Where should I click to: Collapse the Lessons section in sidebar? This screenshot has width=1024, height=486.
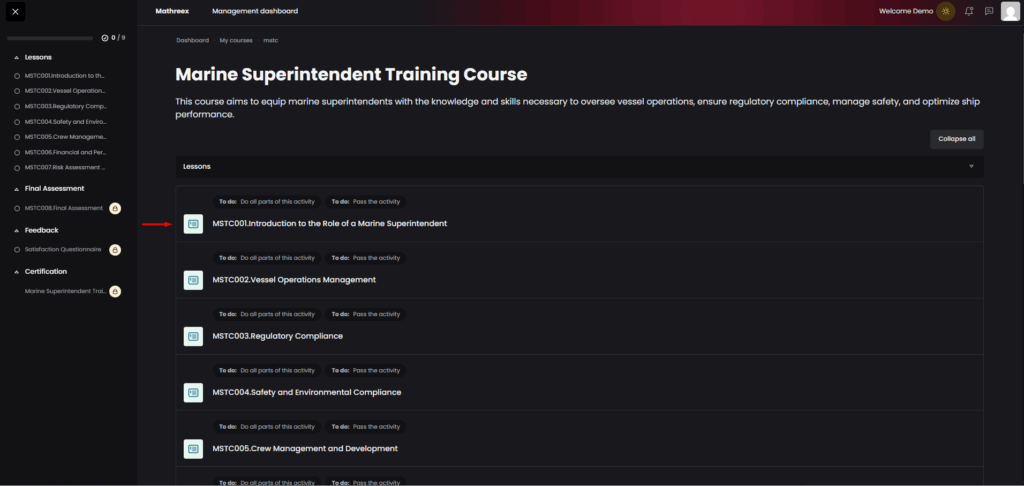click(x=17, y=57)
